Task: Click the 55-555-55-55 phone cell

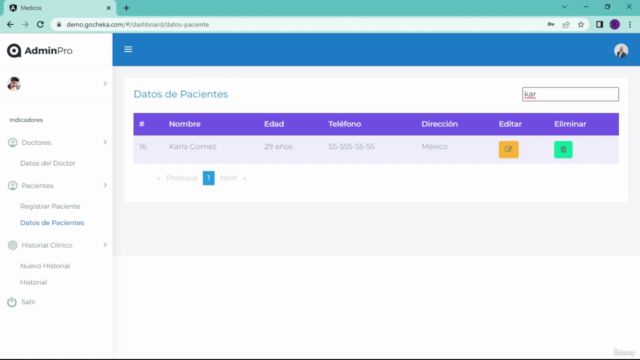Action: 351,147
